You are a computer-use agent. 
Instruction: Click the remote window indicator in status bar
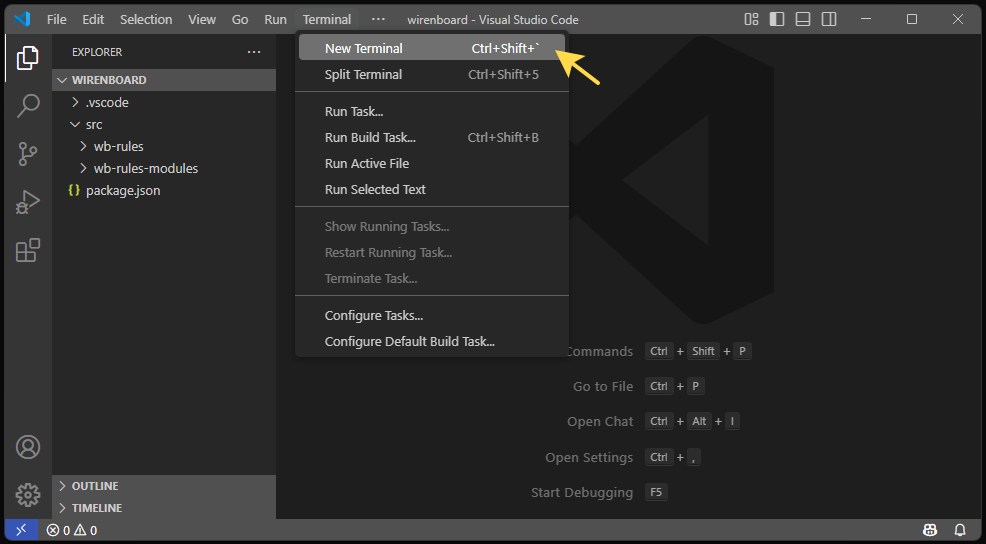coord(21,530)
